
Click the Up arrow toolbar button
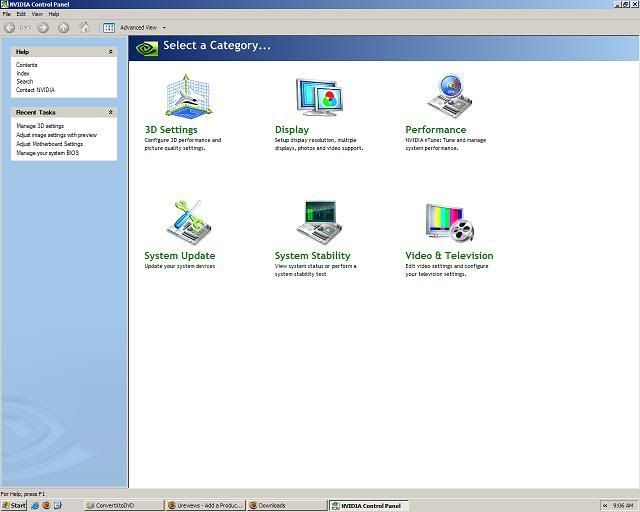click(63, 28)
